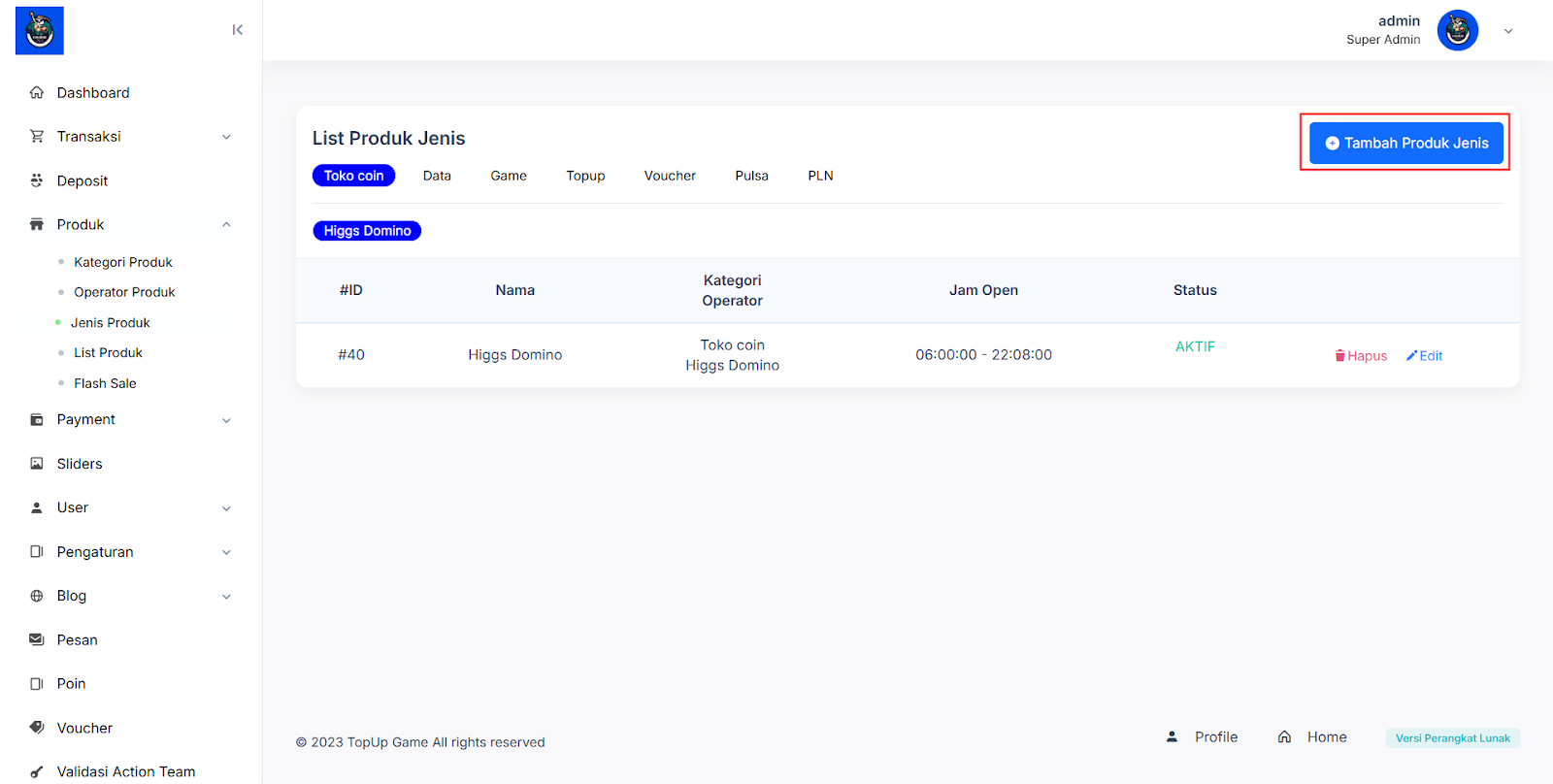Expand the Pengaturan menu chevron
Screen dimensions: 1553x784
pos(226,552)
